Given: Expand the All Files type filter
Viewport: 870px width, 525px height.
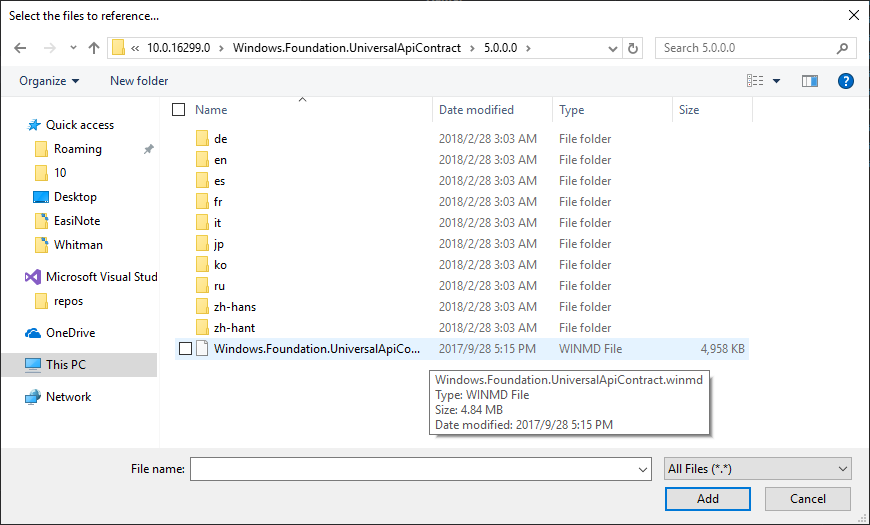Looking at the screenshot, I should (757, 469).
